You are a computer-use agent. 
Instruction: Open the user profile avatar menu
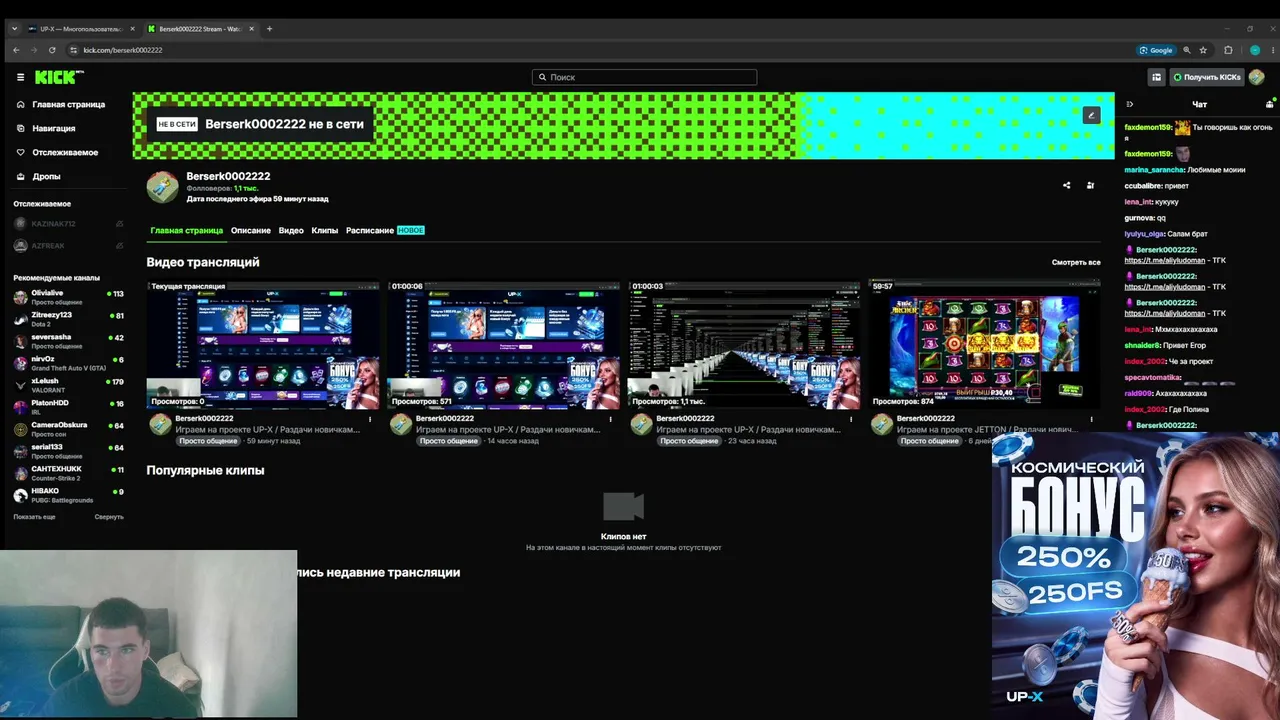pos(1257,77)
